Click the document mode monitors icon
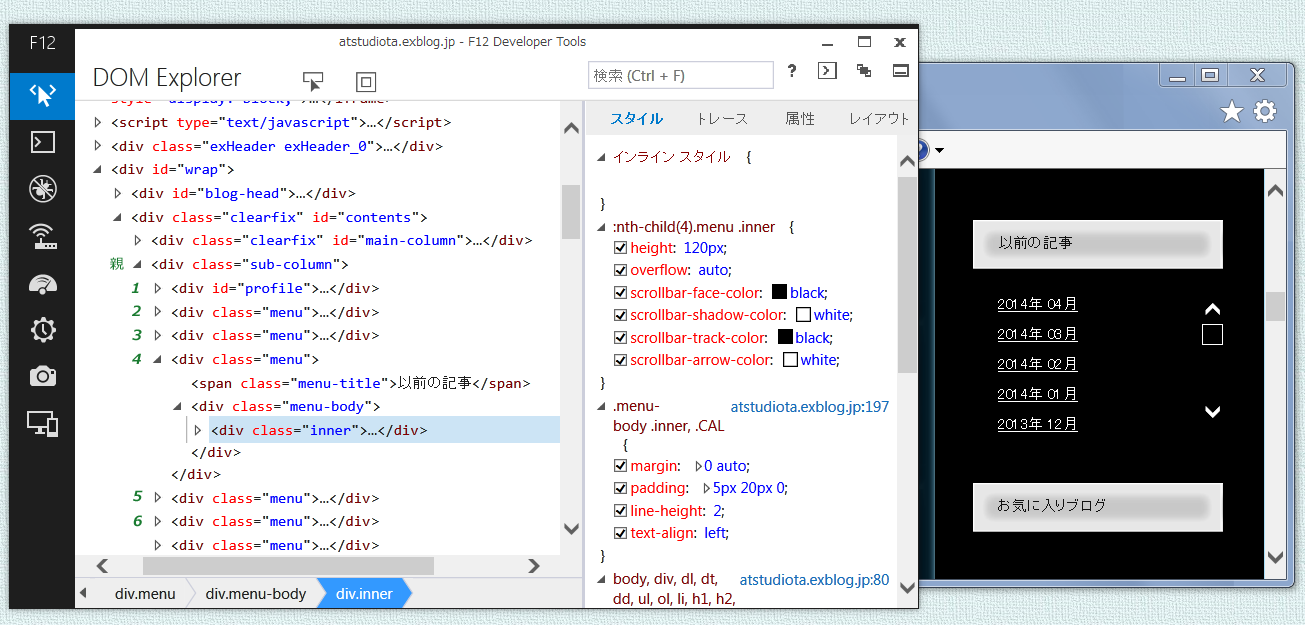 pyautogui.click(x=864, y=71)
